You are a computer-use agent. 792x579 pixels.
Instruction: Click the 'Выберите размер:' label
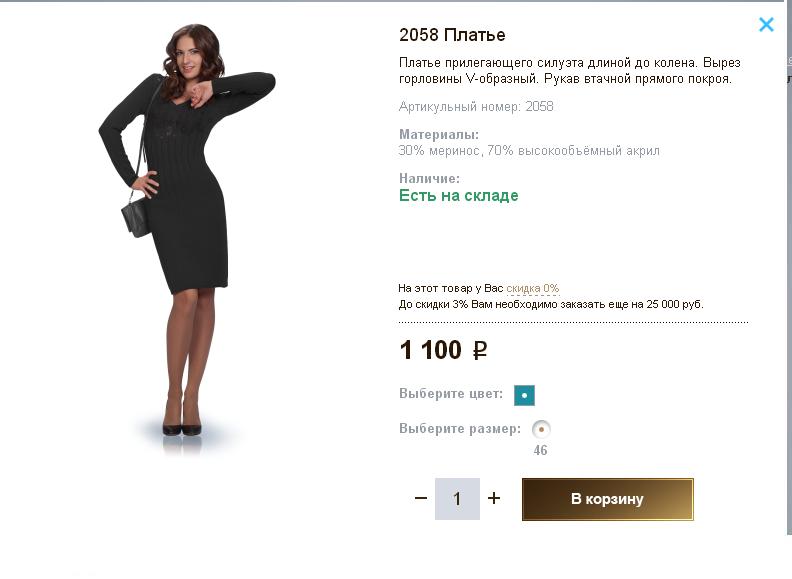point(460,429)
